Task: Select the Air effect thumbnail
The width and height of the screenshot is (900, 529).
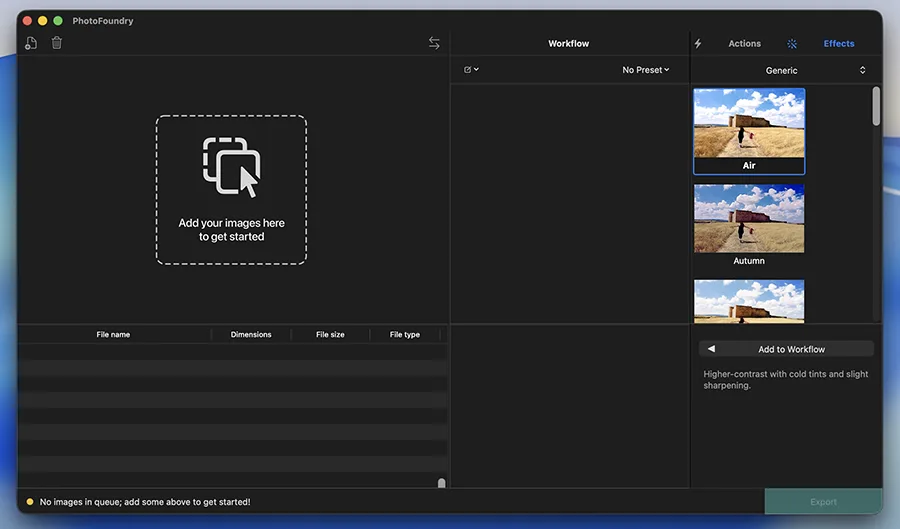Action: (749, 131)
